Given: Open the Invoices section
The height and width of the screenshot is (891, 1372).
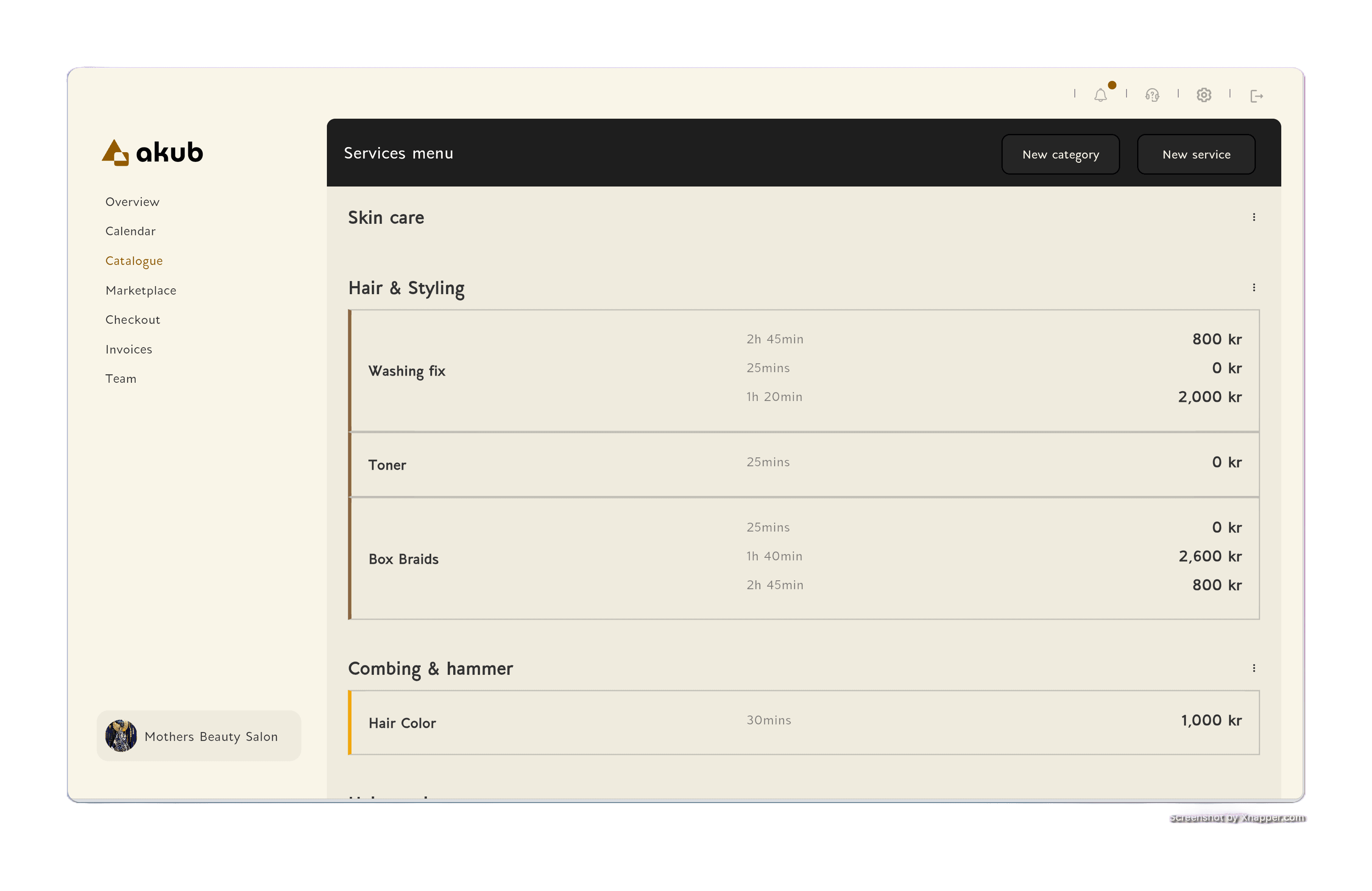Looking at the screenshot, I should (x=128, y=349).
